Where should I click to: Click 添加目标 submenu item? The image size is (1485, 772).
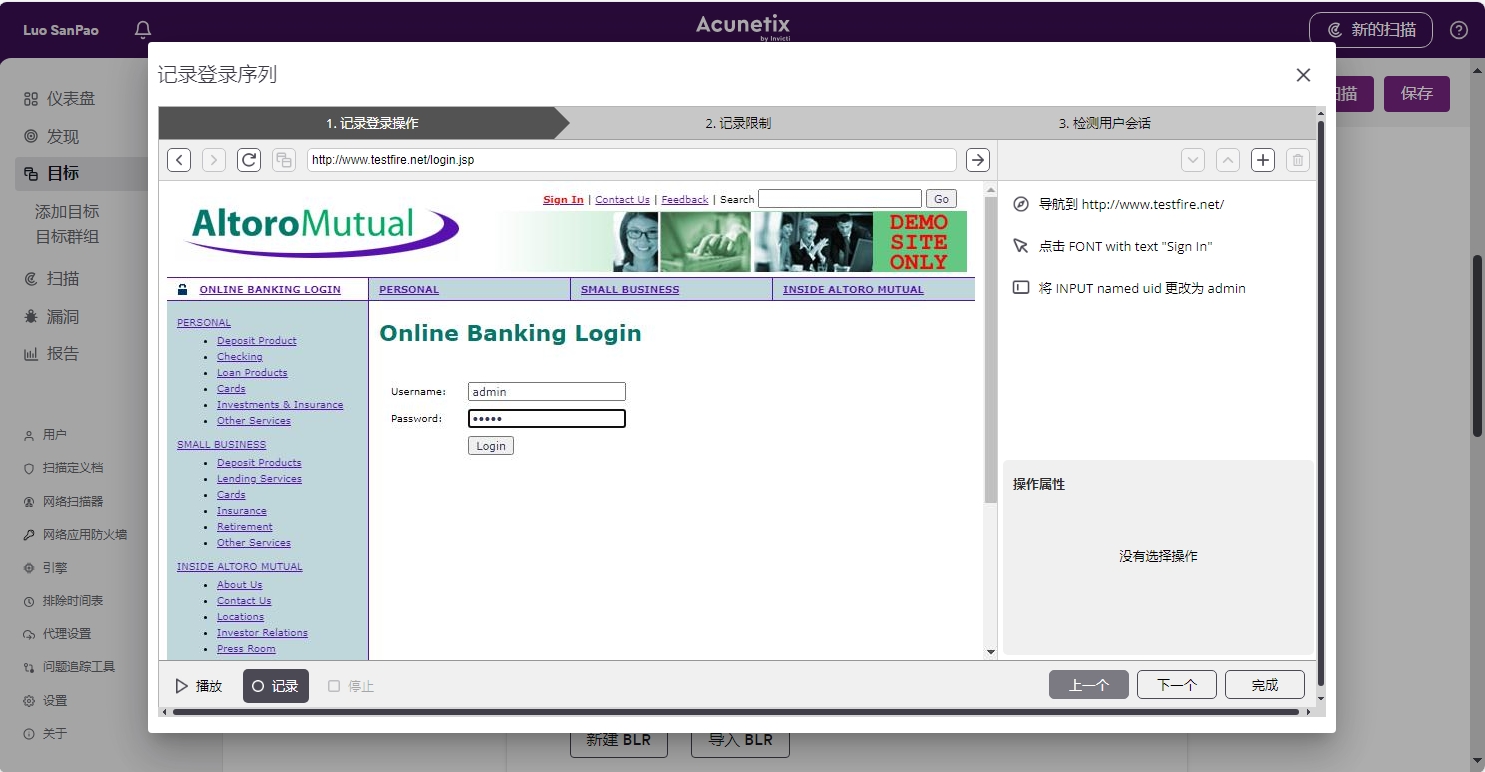click(67, 212)
